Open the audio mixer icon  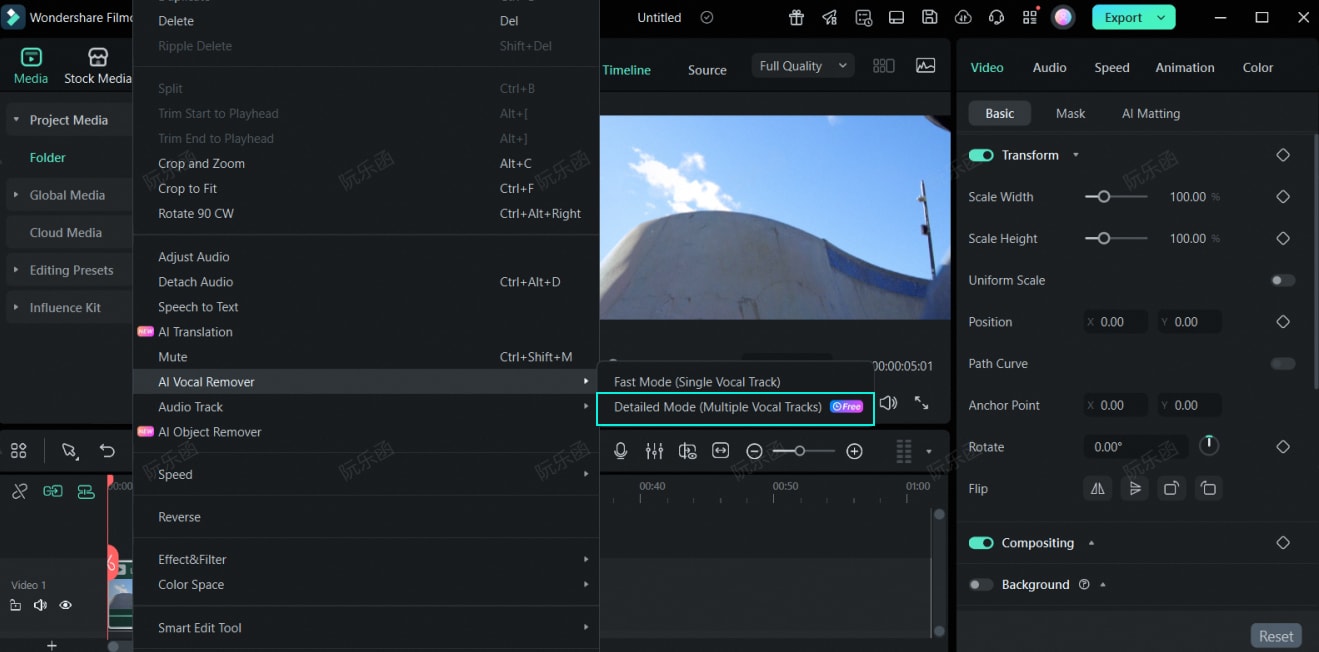654,450
